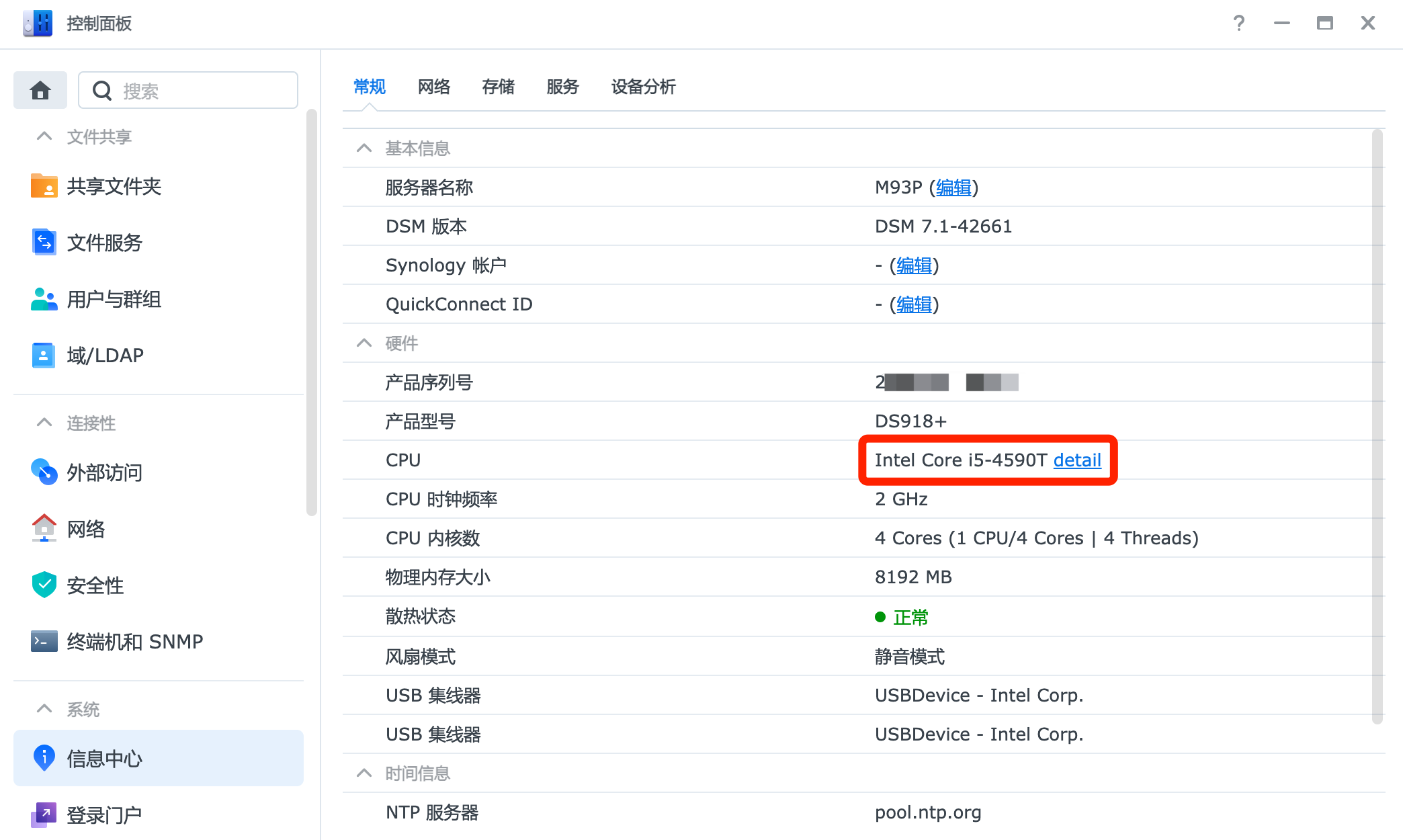Image resolution: width=1403 pixels, height=840 pixels.
Task: Click the search magnifier icon
Action: [x=102, y=91]
